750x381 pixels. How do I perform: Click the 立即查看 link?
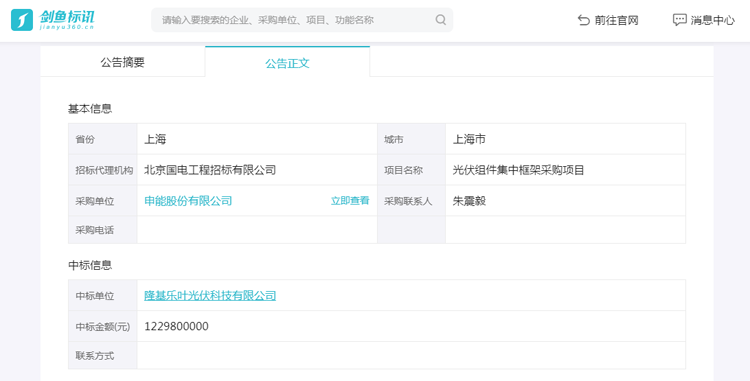point(350,201)
